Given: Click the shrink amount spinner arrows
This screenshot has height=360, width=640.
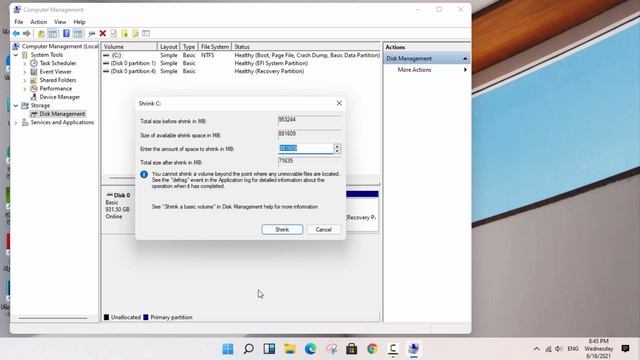Looking at the screenshot, I should 337,149.
